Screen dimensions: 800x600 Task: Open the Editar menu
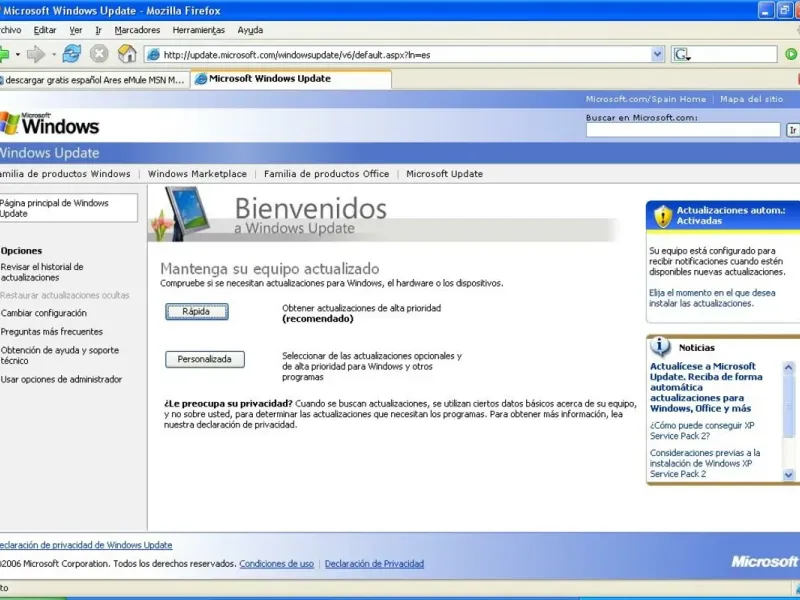coord(45,30)
